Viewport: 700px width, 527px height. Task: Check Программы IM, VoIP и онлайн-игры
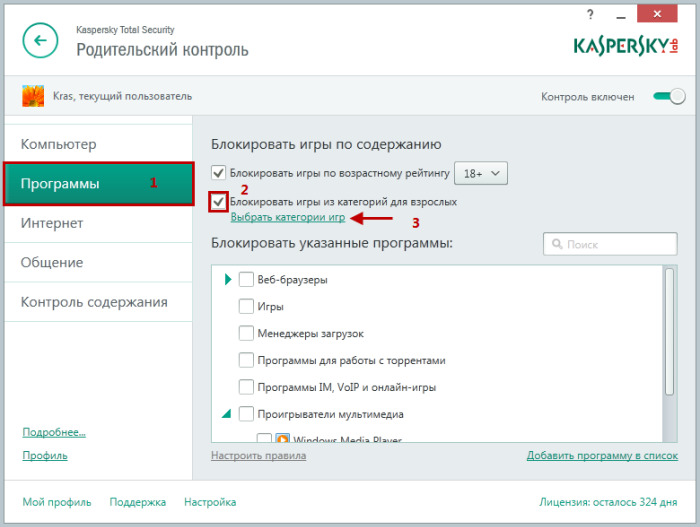point(246,387)
